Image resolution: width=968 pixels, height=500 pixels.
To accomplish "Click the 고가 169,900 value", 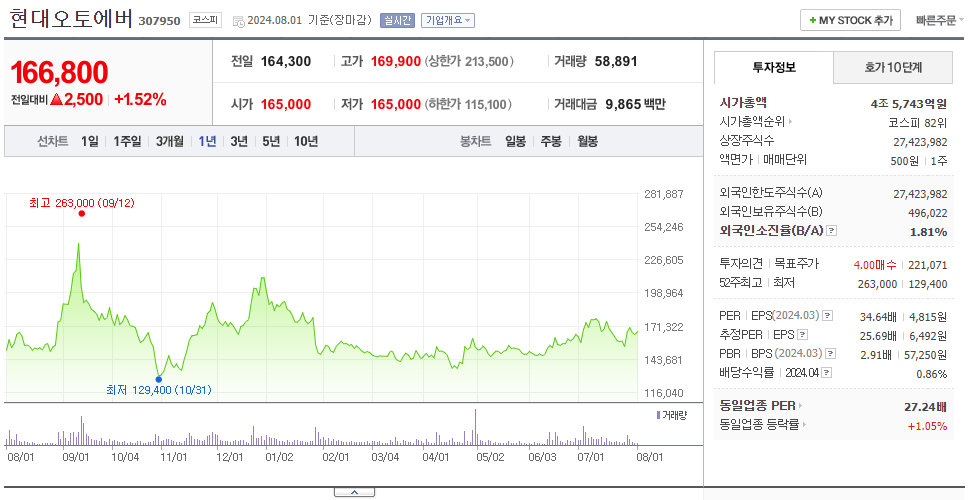I will coord(396,62).
